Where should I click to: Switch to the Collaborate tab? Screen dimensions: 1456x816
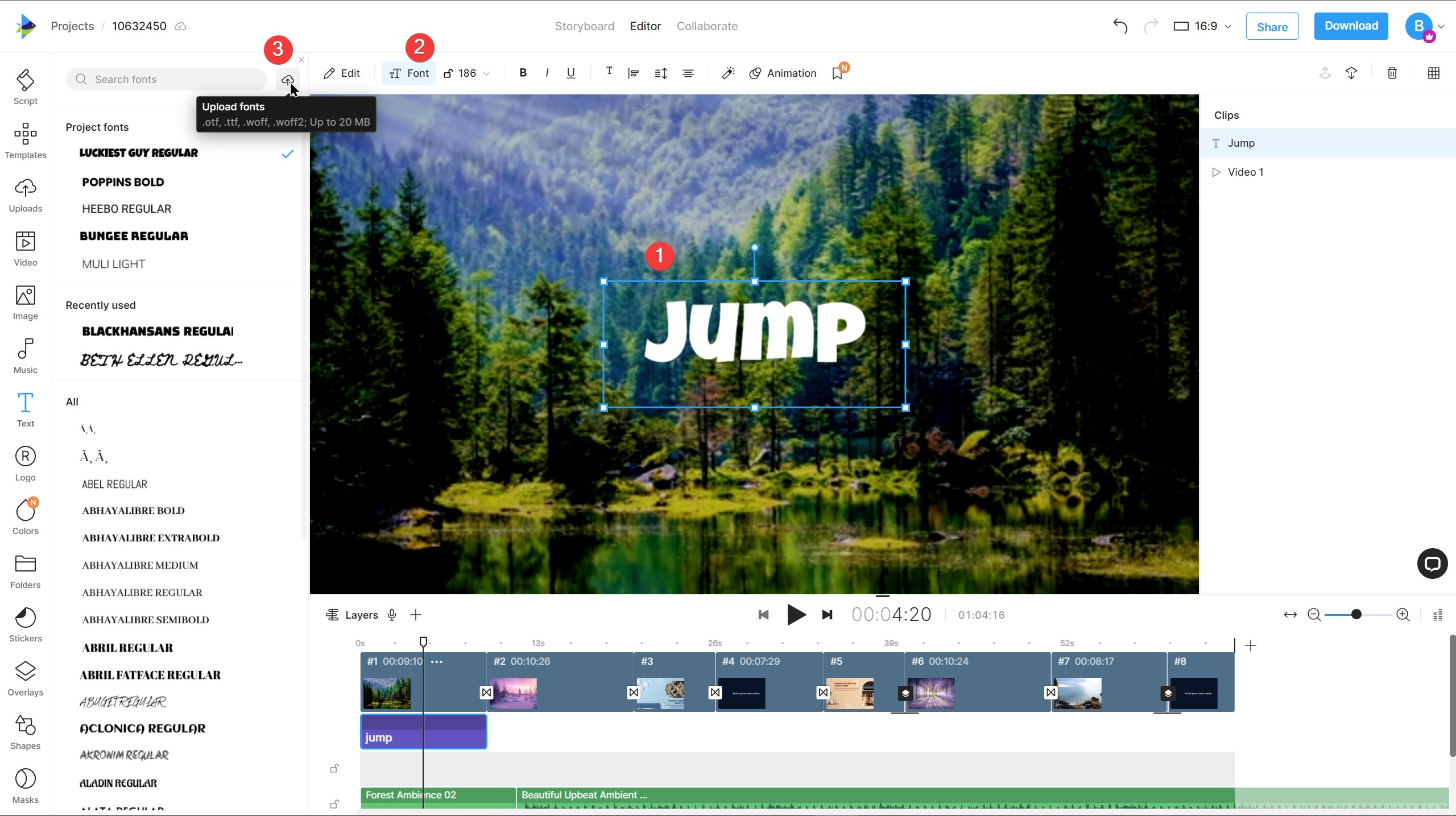coord(707,26)
